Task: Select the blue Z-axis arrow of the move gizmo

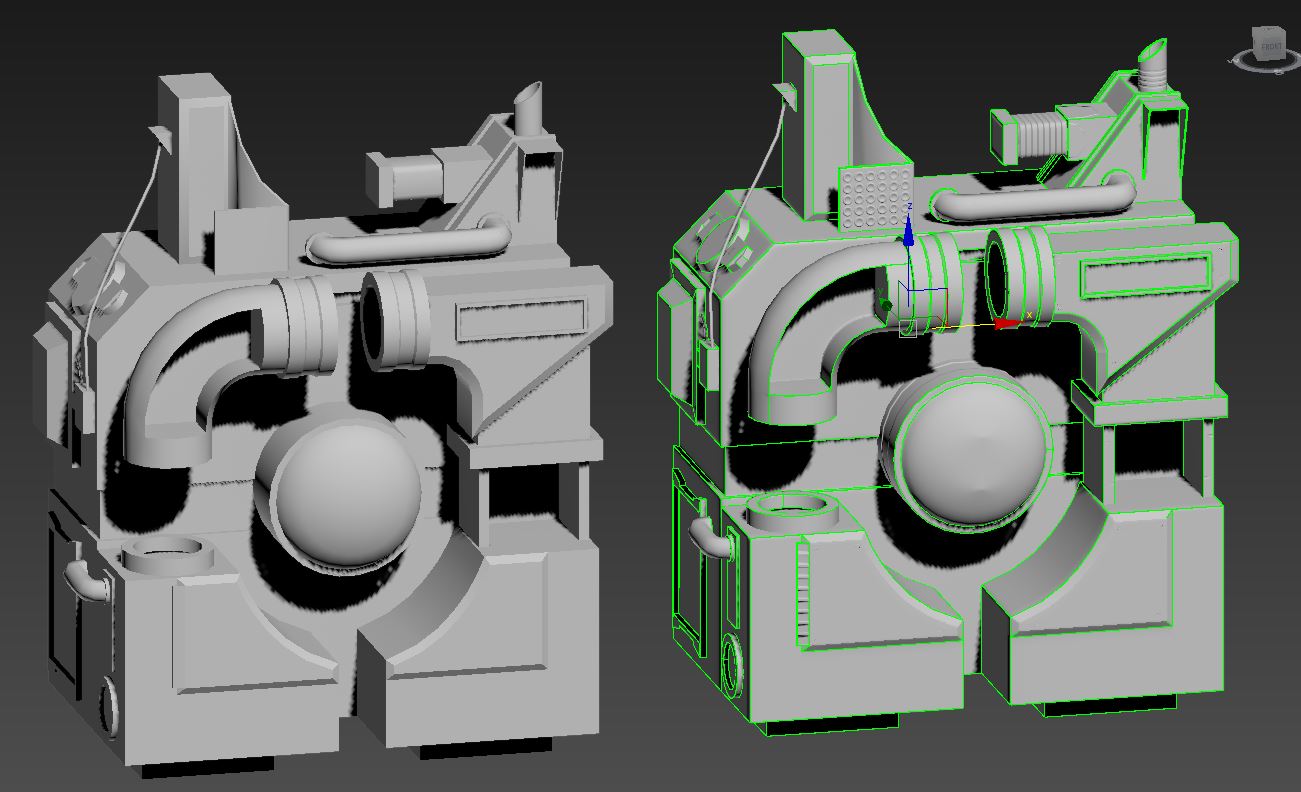Action: [x=909, y=238]
